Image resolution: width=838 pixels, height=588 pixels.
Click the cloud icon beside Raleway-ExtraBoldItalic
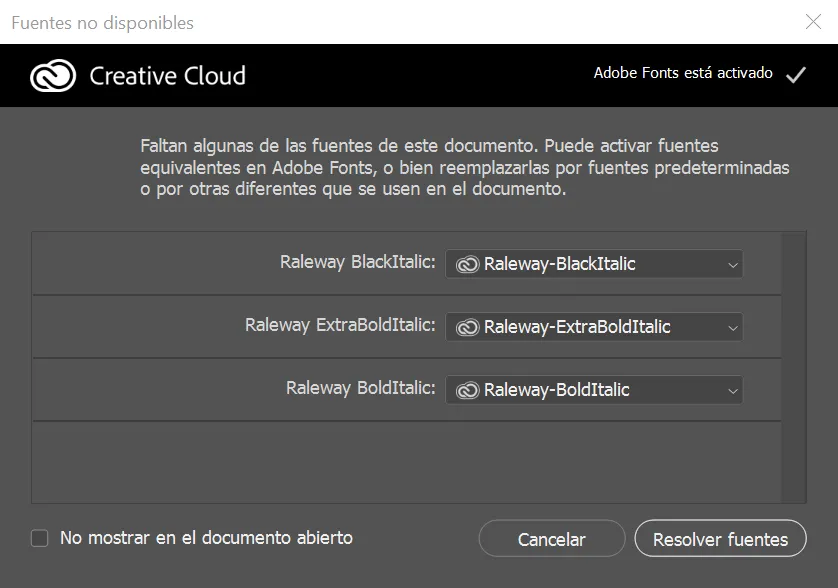467,327
